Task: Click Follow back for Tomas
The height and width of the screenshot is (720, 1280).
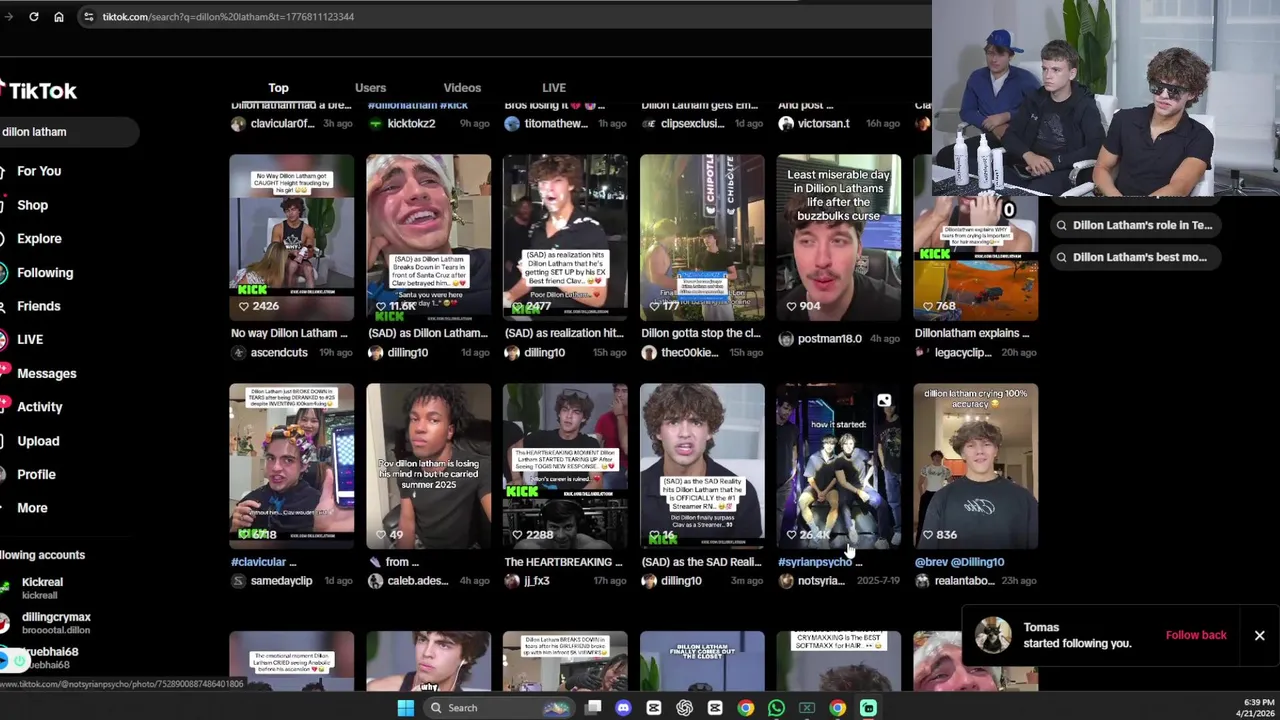Action: [1196, 635]
